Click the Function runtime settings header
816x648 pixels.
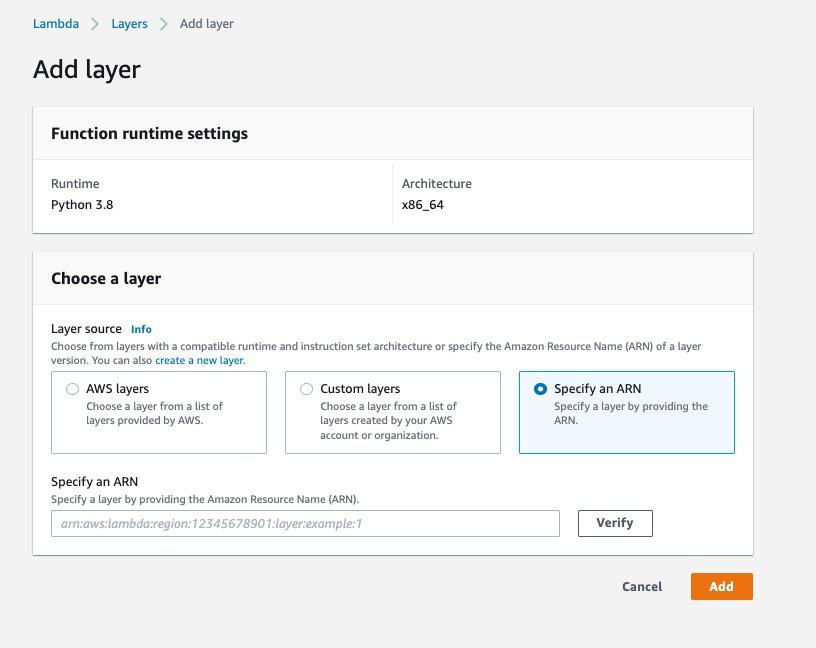click(x=149, y=134)
